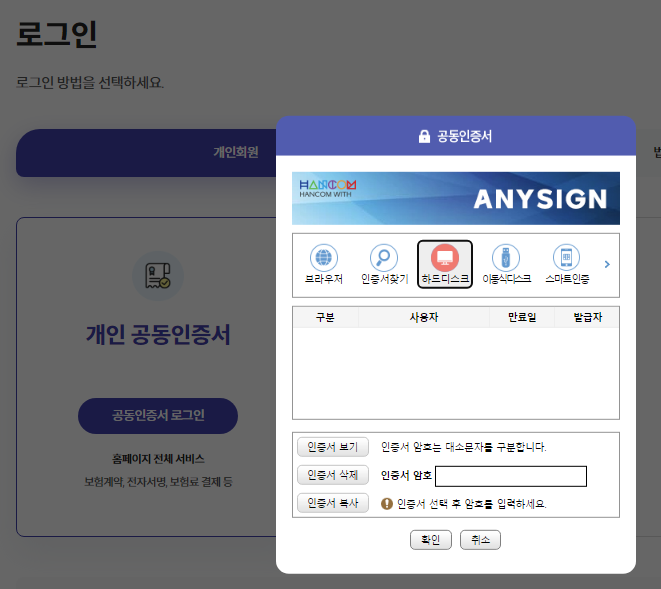Sort by the 사용자 column header

[x=424, y=317]
